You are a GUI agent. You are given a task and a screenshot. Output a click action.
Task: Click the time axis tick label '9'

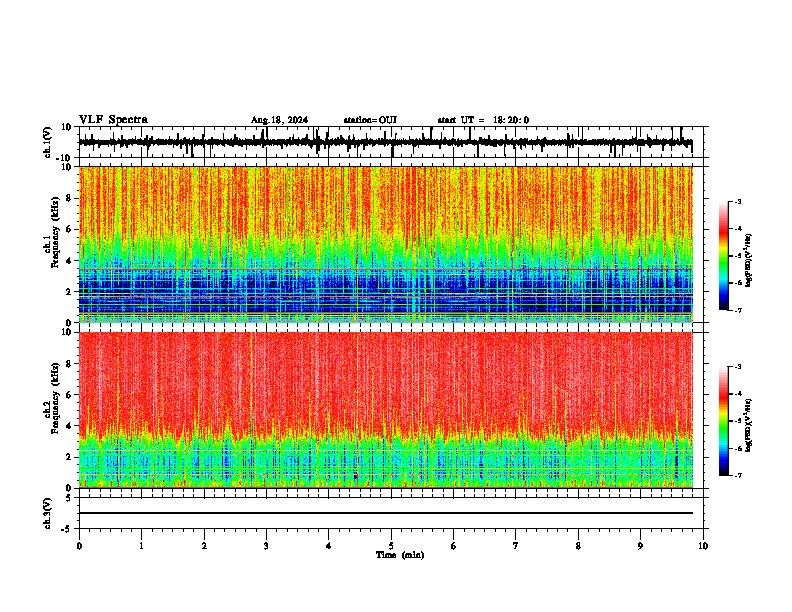click(x=640, y=546)
